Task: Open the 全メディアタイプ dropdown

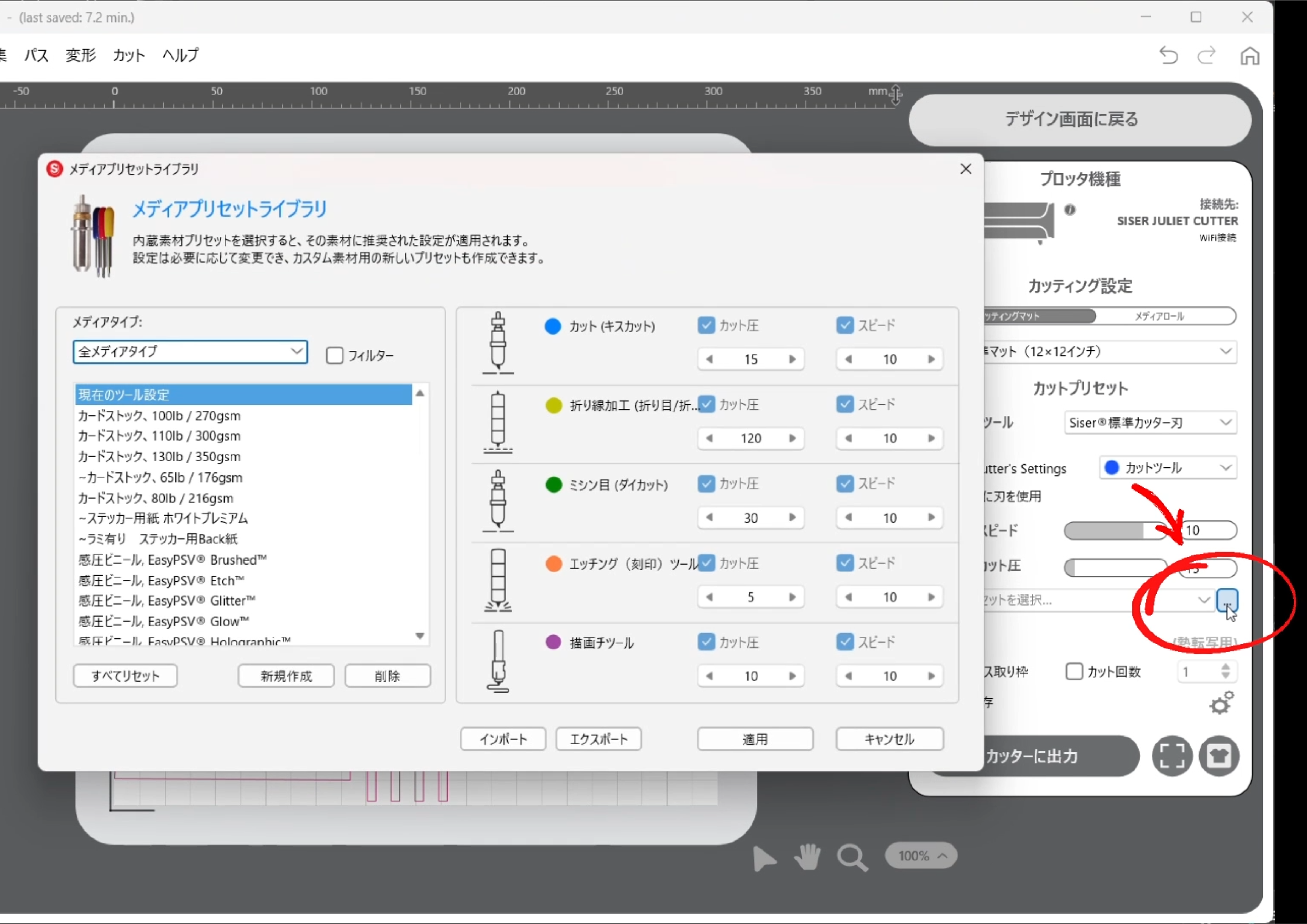Action: click(190, 352)
